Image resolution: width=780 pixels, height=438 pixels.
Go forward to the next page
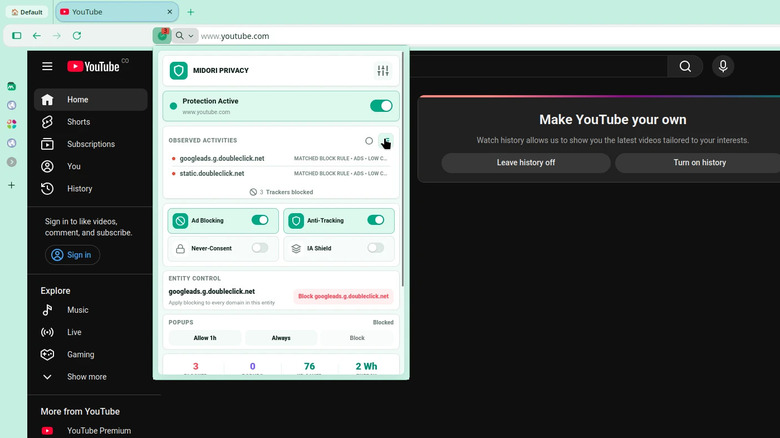click(x=57, y=36)
